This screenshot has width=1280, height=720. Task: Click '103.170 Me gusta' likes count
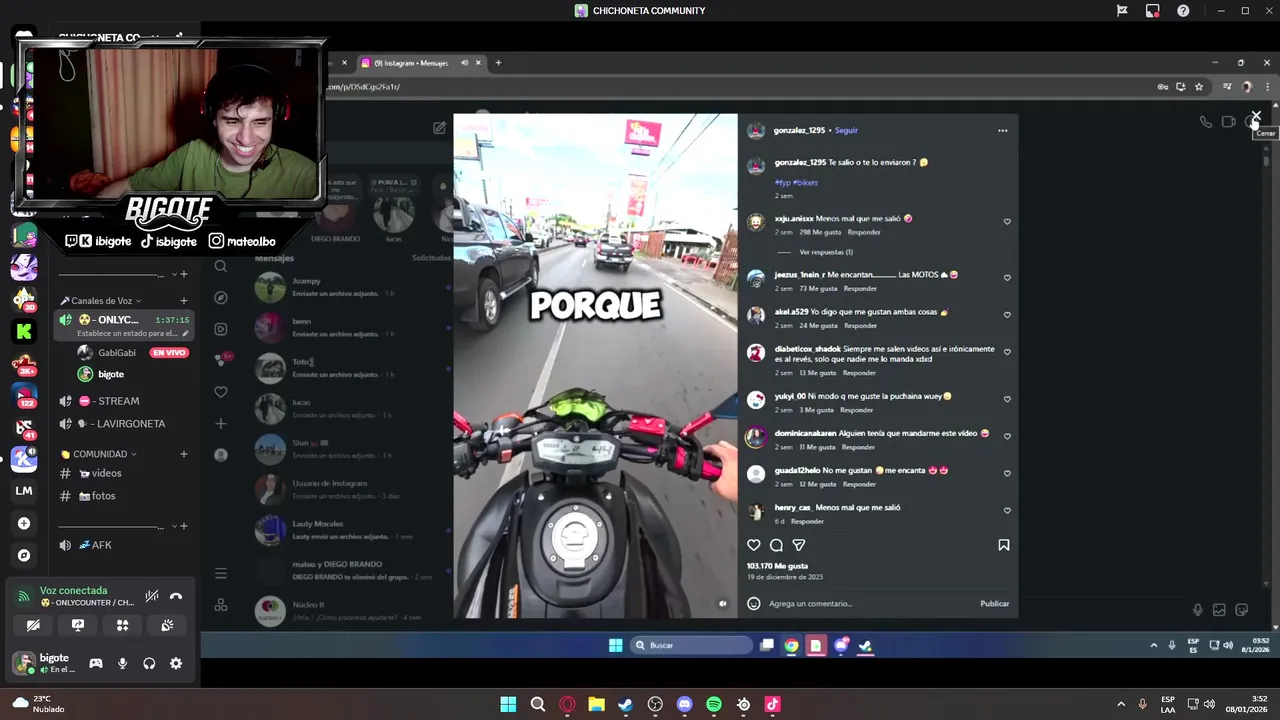coord(777,566)
